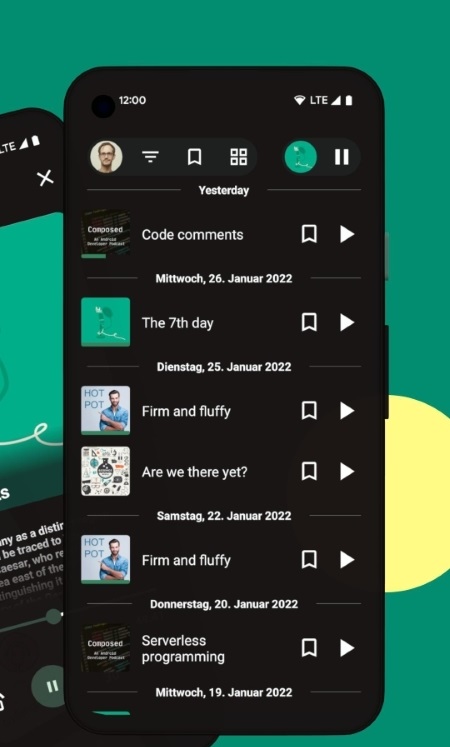Open Hot Pot artwork under Samstag, 22. Januar
This screenshot has height=747, width=450.
pyautogui.click(x=105, y=559)
